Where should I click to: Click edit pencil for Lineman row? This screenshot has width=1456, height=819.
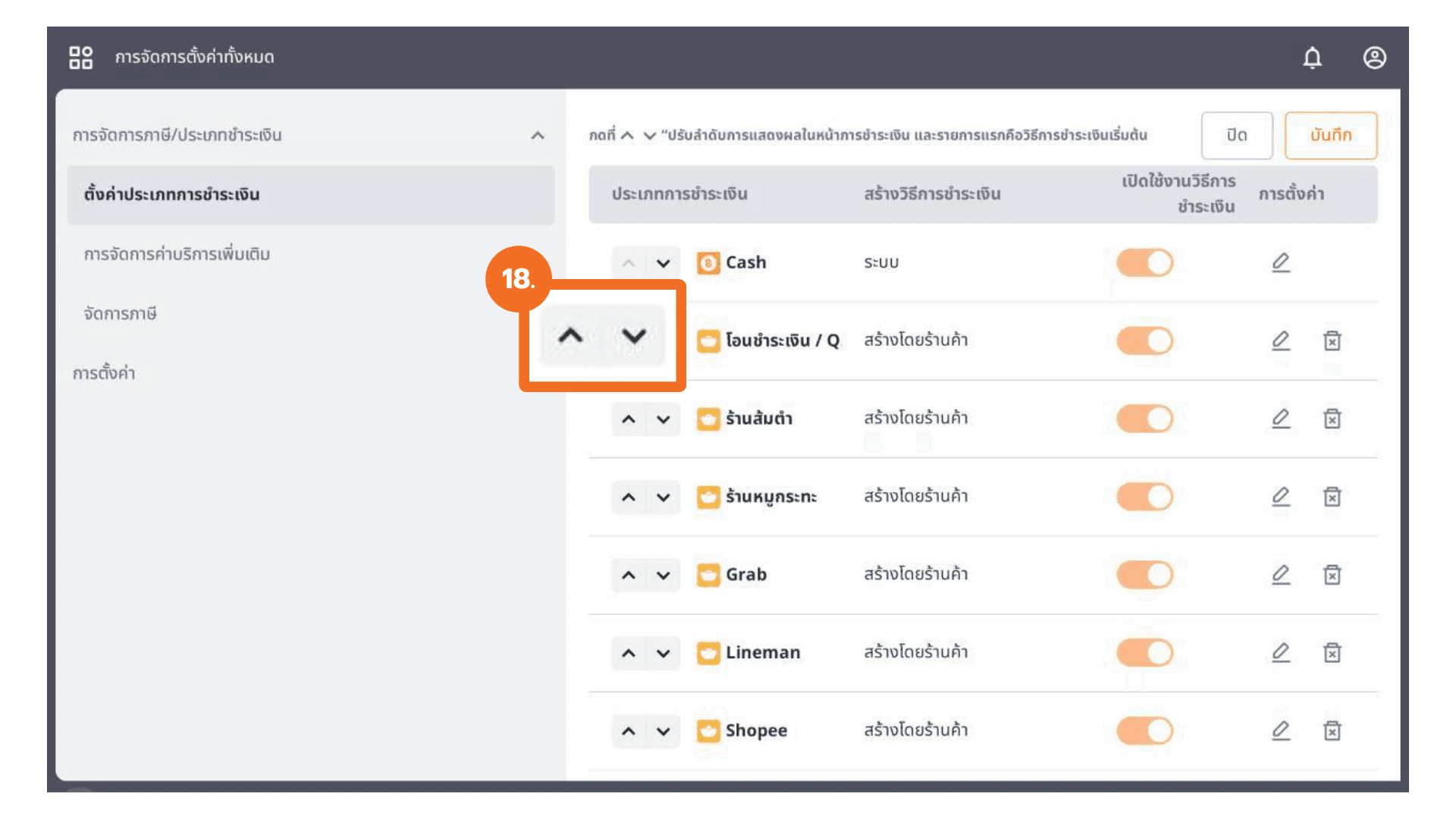tap(1280, 652)
